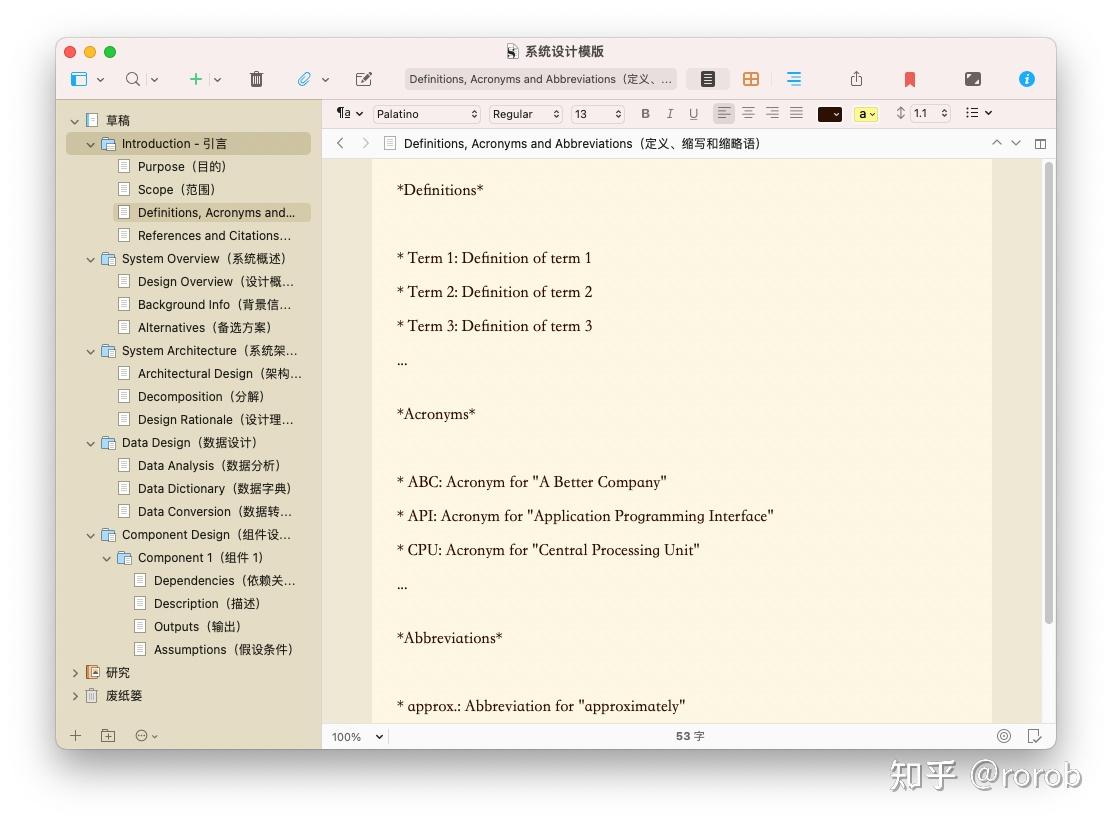The image size is (1112, 823).
Task: Switch to corkboard view icon
Action: (750, 79)
